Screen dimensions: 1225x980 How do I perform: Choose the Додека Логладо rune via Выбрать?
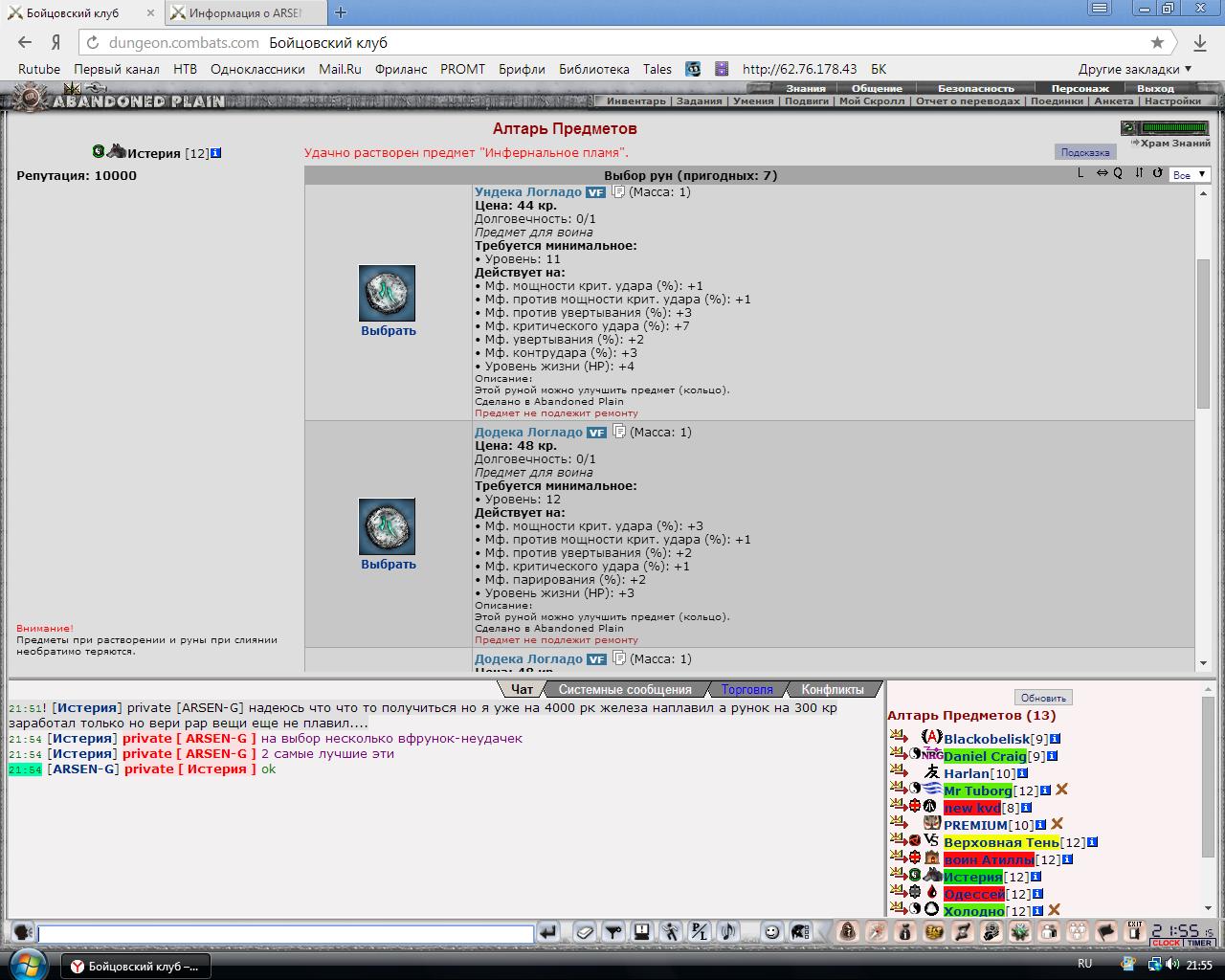(x=389, y=564)
